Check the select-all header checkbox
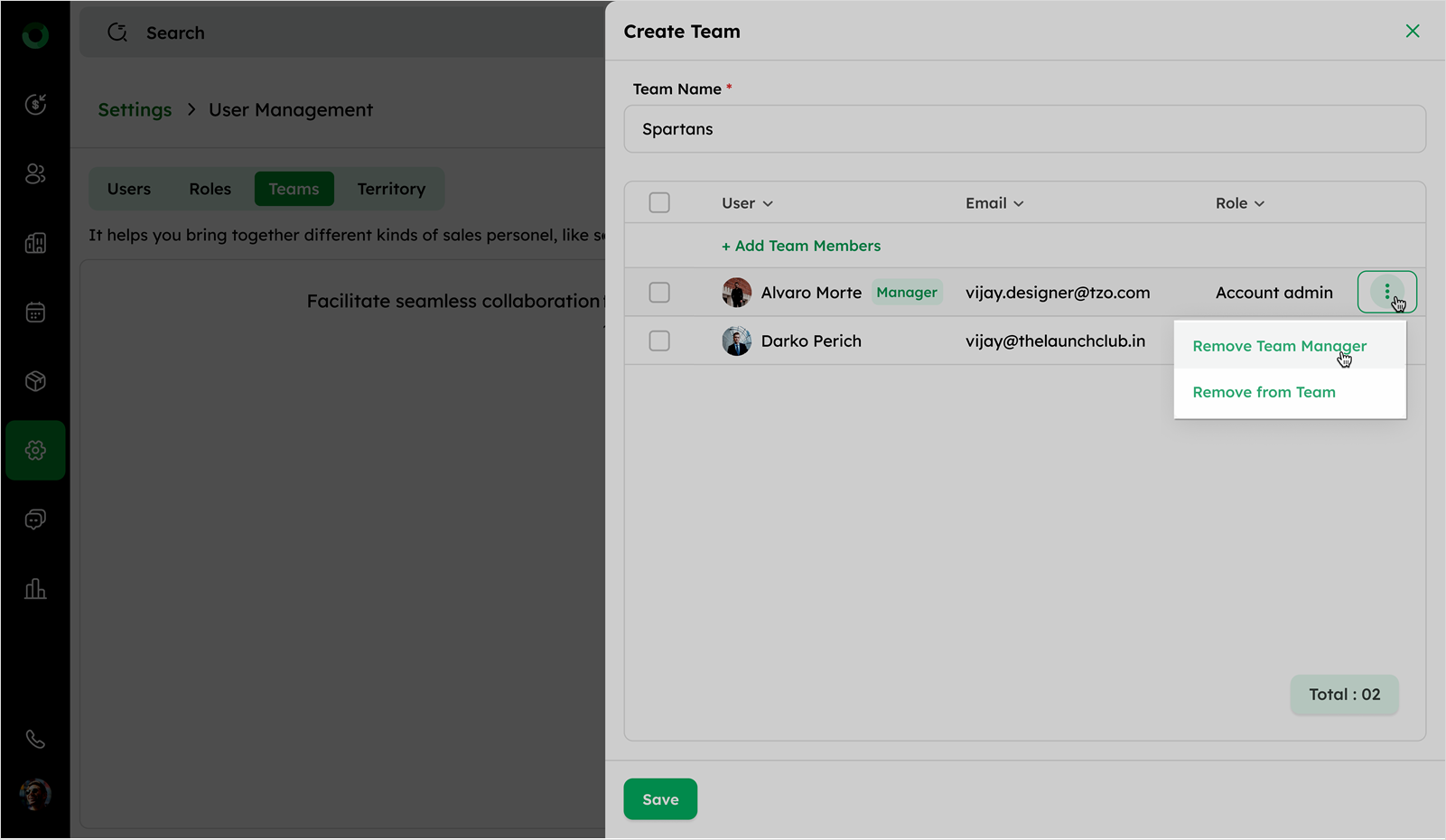 click(659, 202)
